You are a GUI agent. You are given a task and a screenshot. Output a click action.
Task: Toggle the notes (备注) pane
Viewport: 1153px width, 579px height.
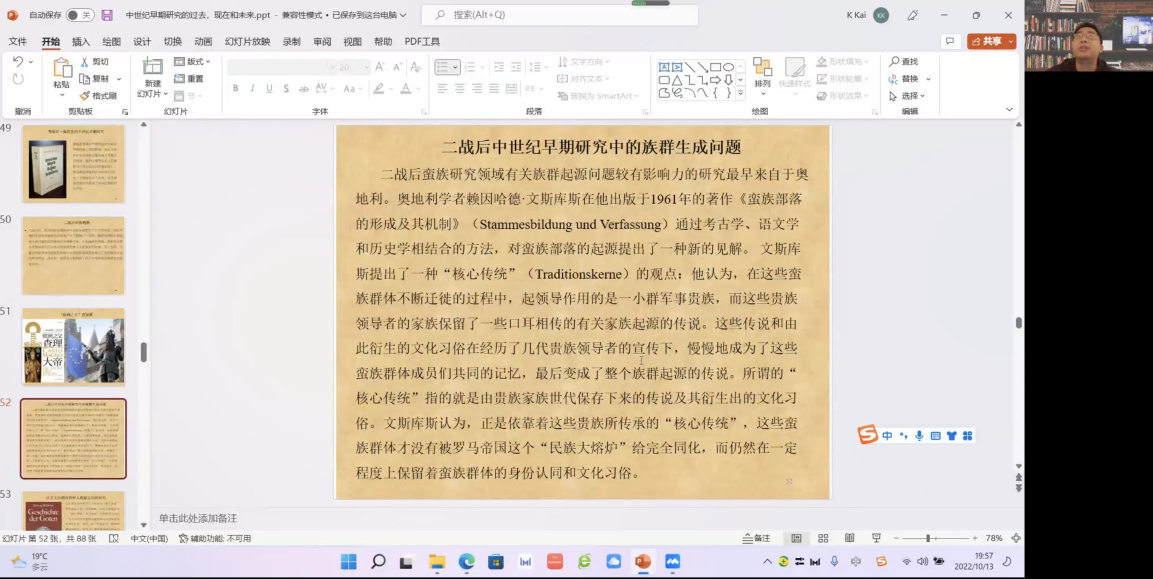coord(757,538)
